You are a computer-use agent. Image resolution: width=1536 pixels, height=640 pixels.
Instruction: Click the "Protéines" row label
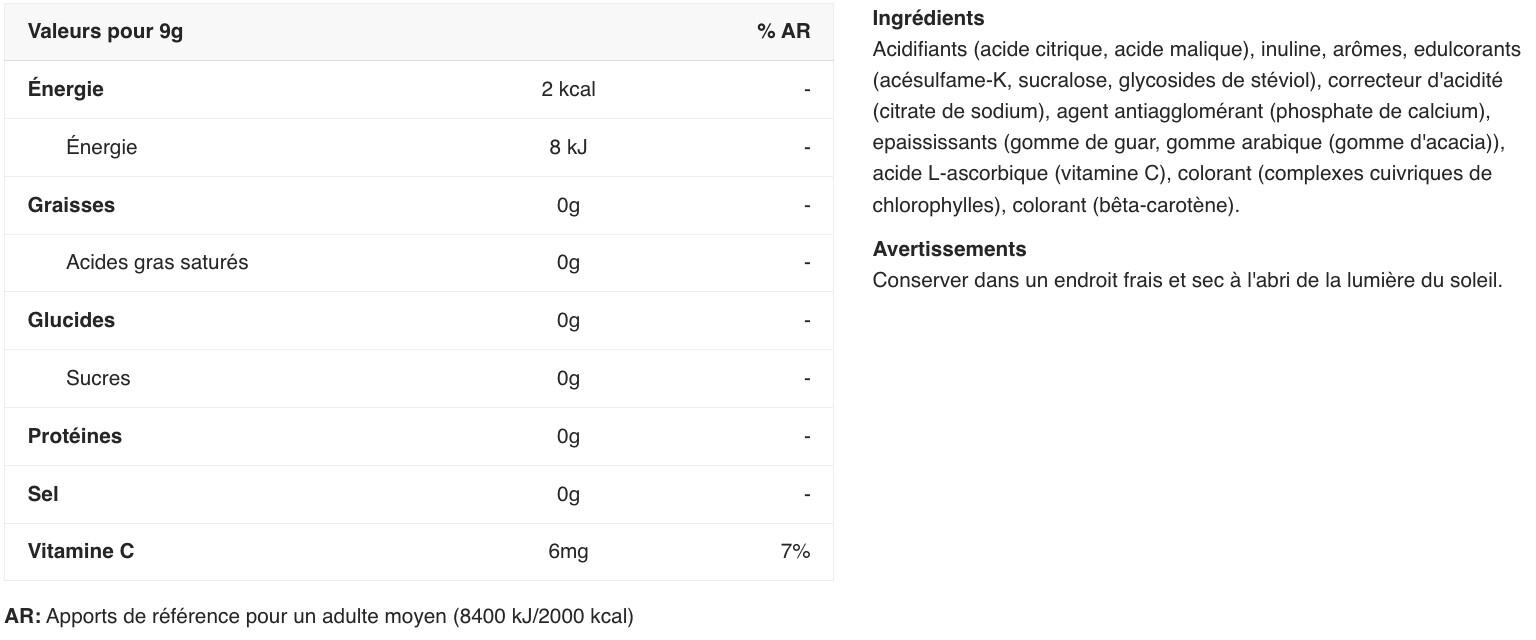tap(75, 436)
